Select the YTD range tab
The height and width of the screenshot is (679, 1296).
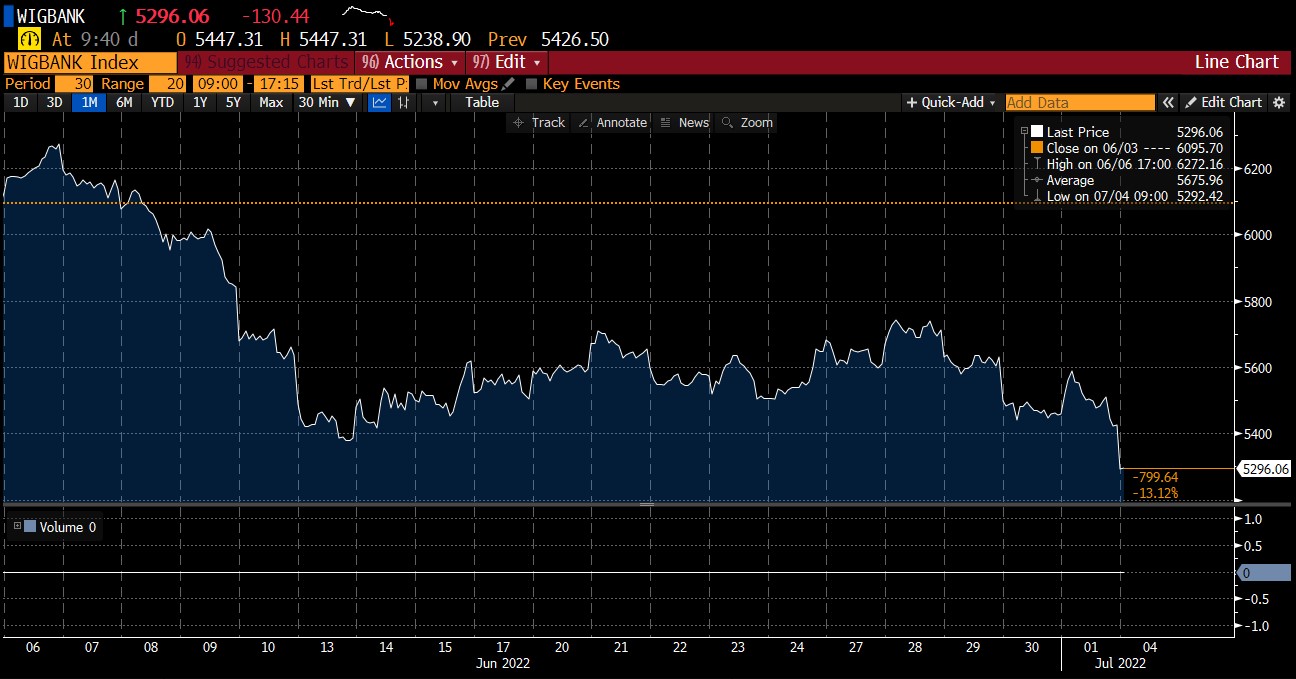tap(162, 102)
